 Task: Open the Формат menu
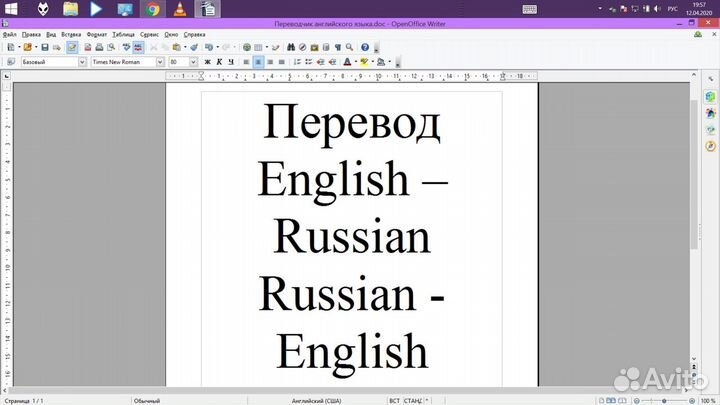(x=96, y=34)
